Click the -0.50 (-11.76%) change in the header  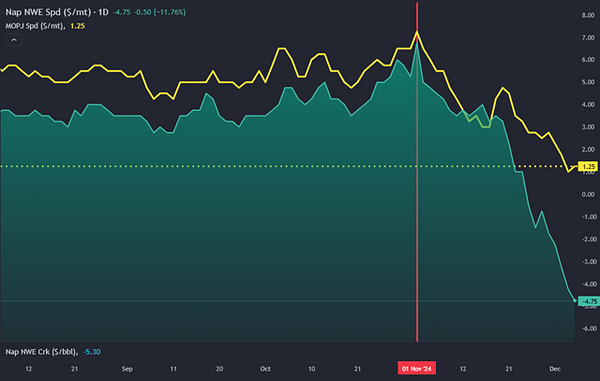(x=160, y=12)
